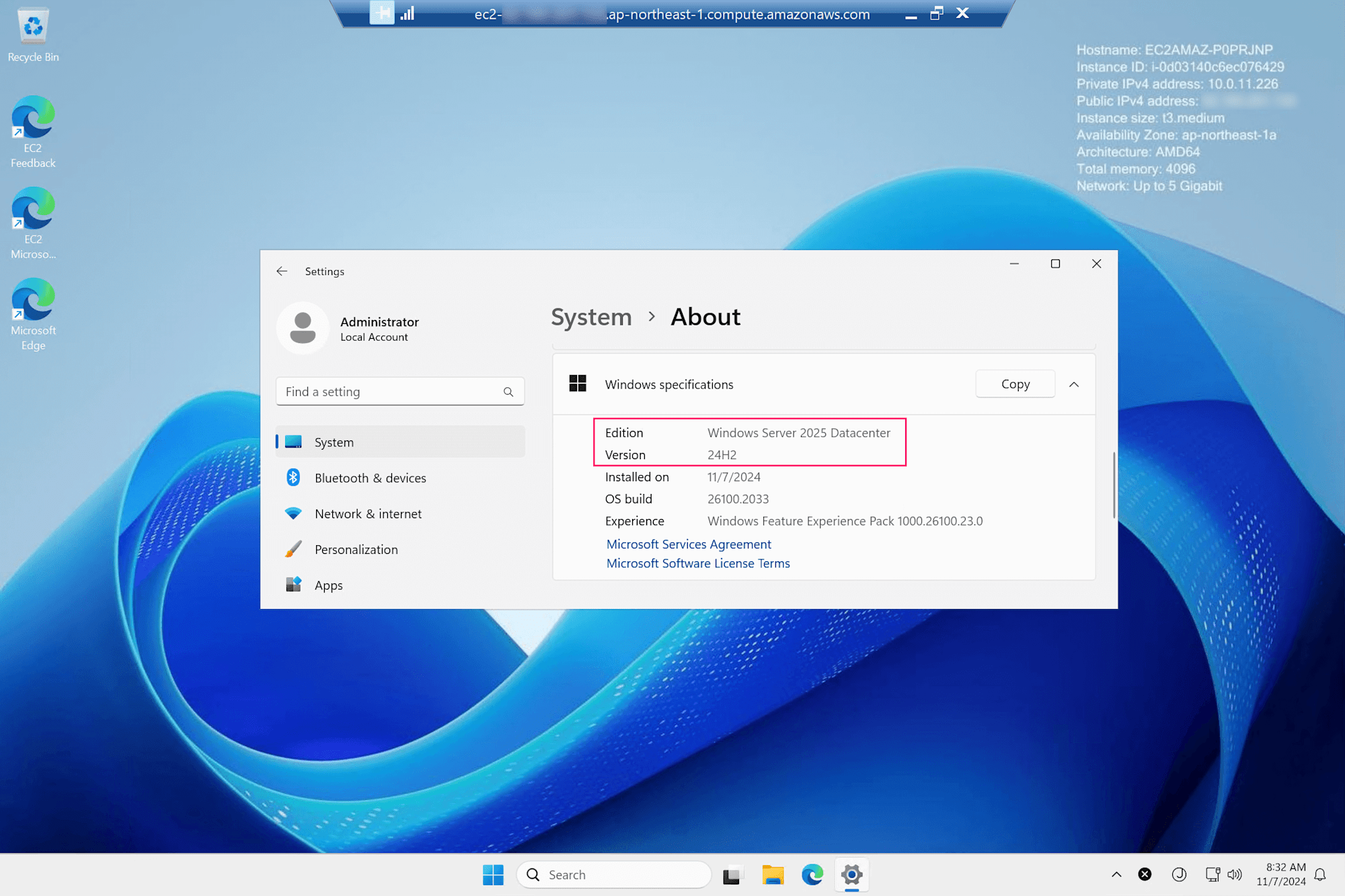Click the Installed on date 11/7/2024
Viewport: 1345px width, 896px height.
[x=734, y=477]
